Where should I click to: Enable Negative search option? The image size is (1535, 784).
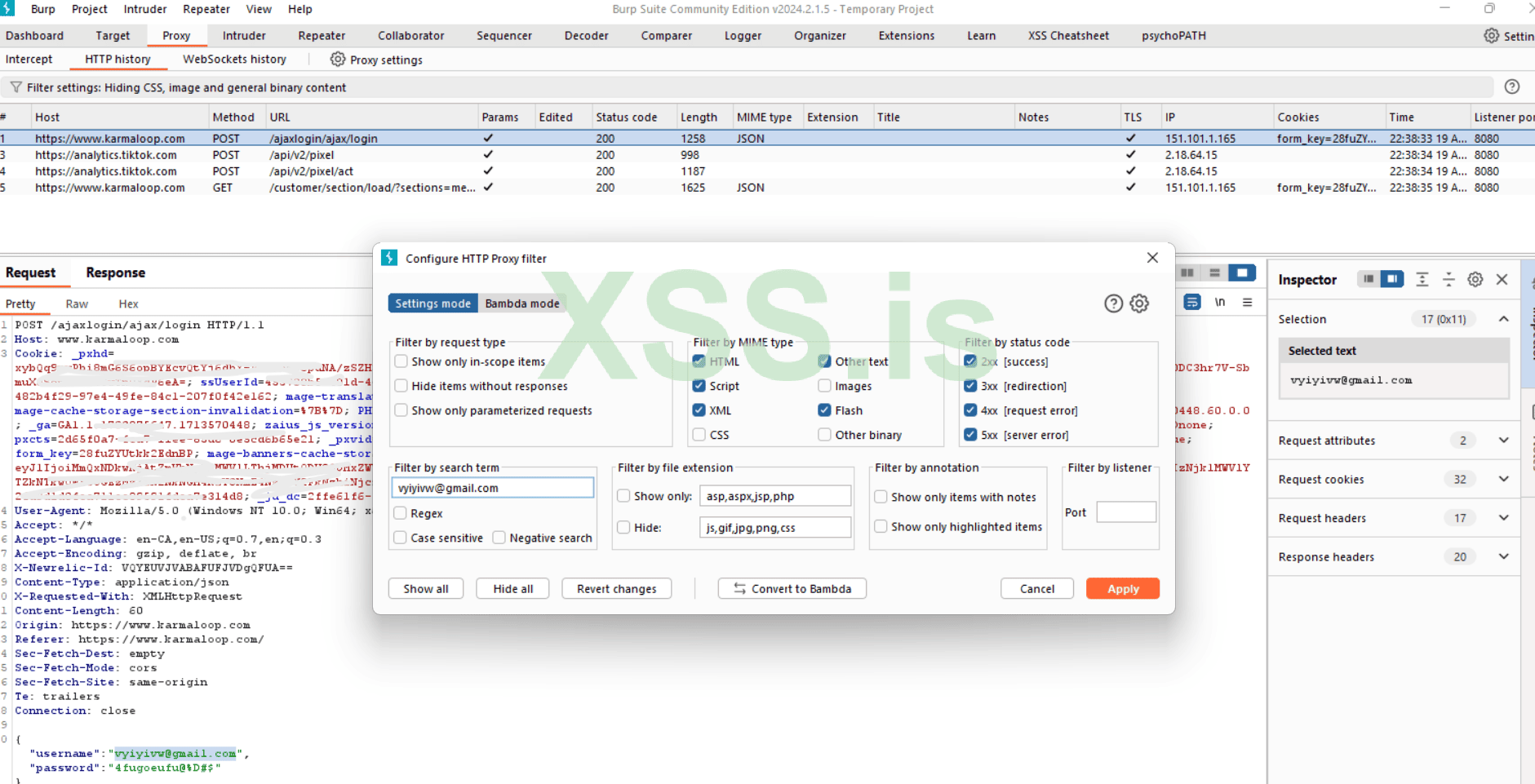pyautogui.click(x=499, y=538)
